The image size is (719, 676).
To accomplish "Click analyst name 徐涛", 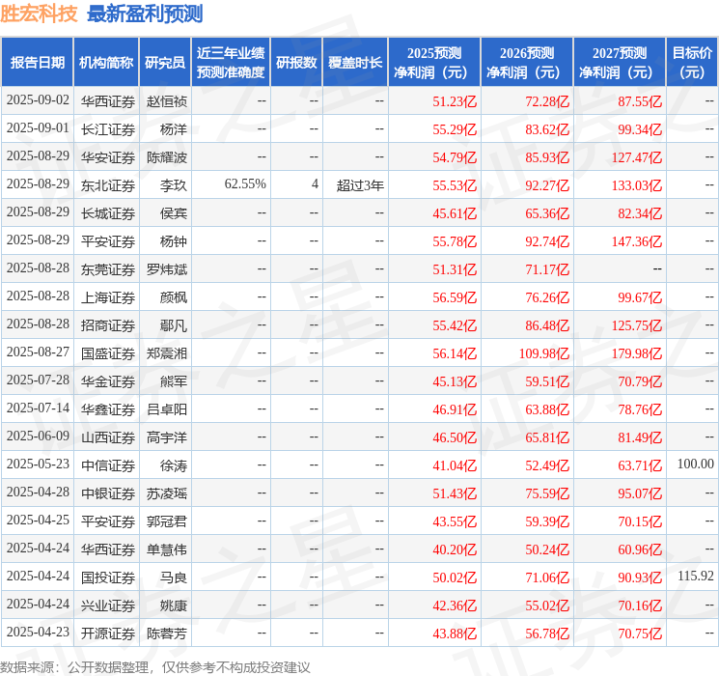I will pyautogui.click(x=173, y=466).
